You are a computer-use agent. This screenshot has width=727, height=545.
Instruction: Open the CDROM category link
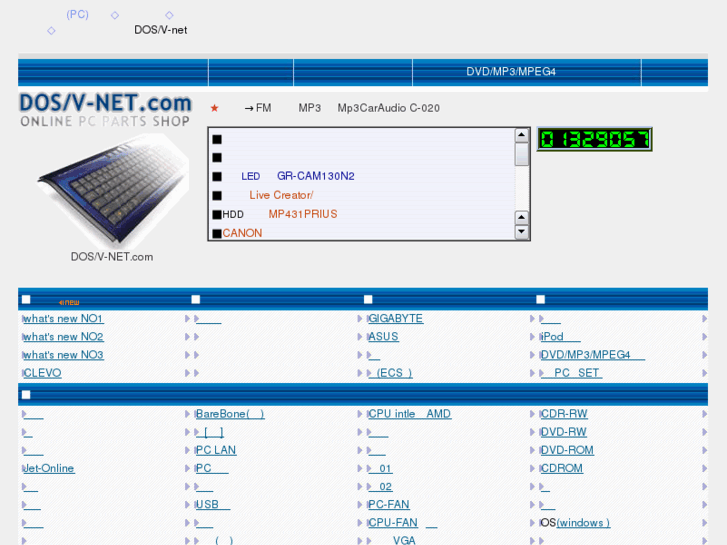[x=561, y=468]
